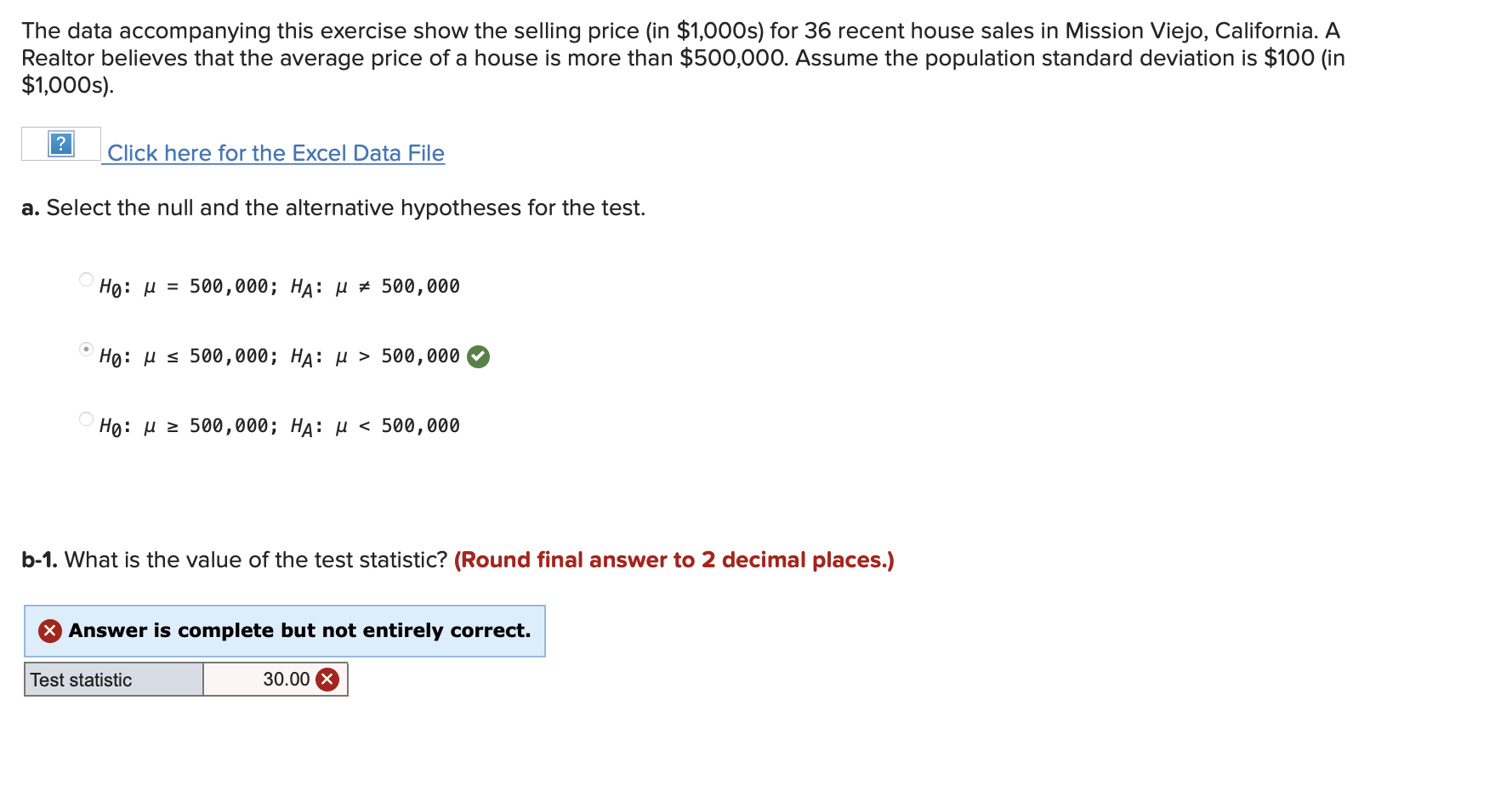Select the hypothesis H0: μ ≤ 500,000
The image size is (1512, 791).
tap(86, 349)
